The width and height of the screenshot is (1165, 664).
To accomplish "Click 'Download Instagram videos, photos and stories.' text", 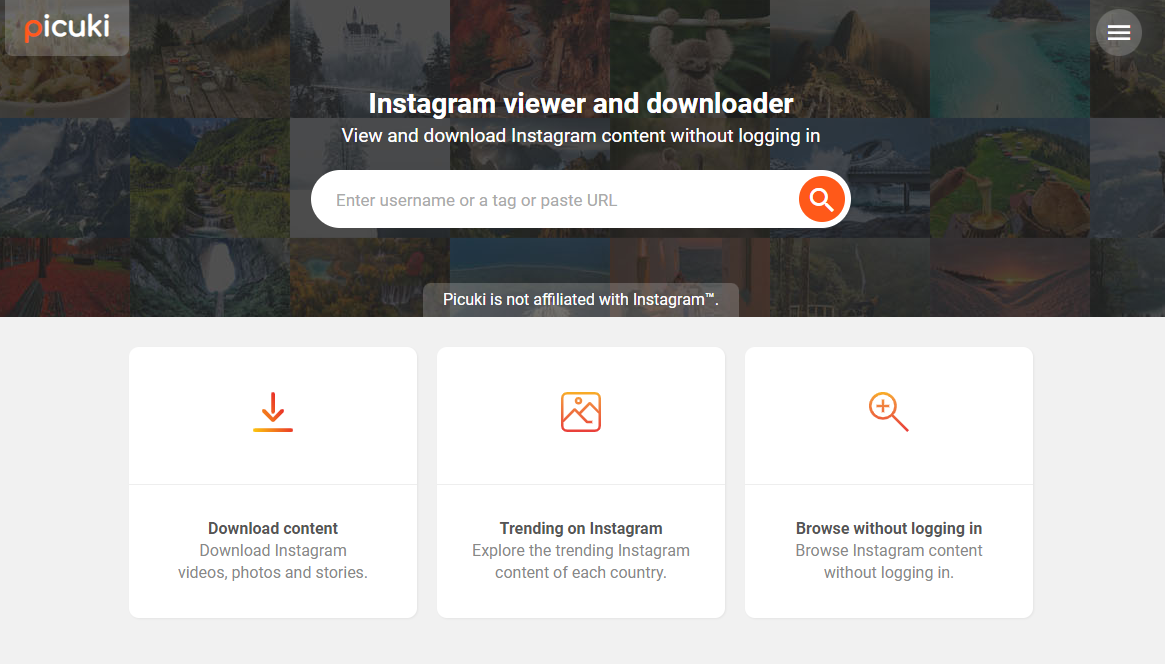I will coord(273,562).
